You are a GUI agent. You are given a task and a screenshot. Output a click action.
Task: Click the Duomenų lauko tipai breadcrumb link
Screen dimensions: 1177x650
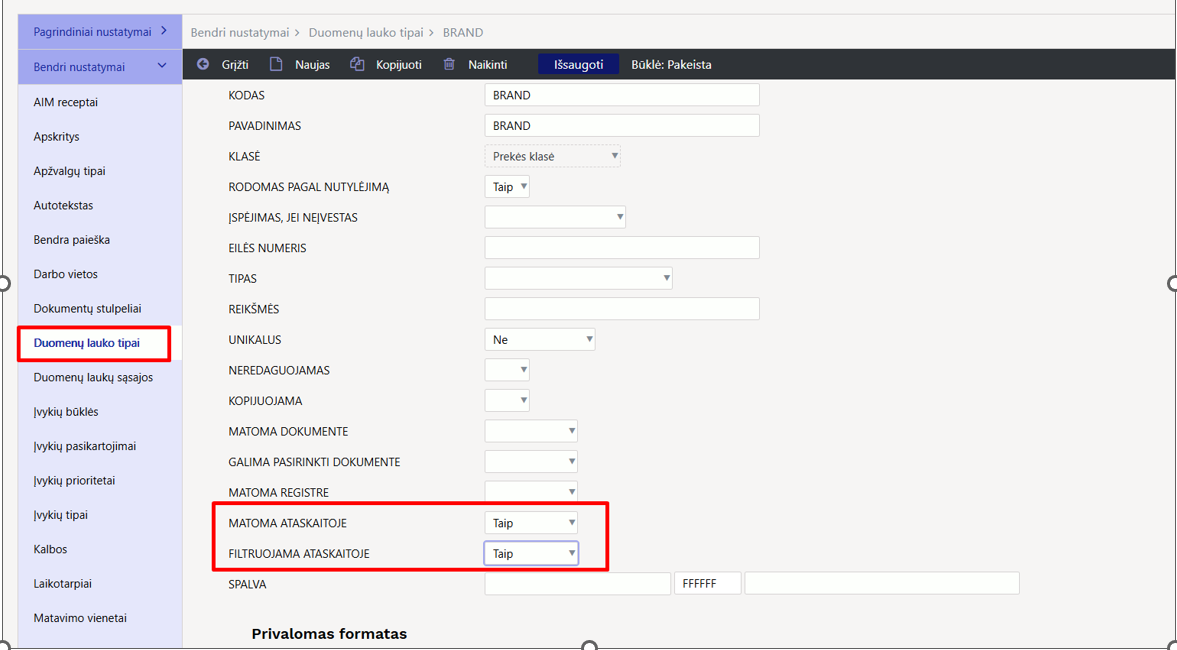coord(366,33)
